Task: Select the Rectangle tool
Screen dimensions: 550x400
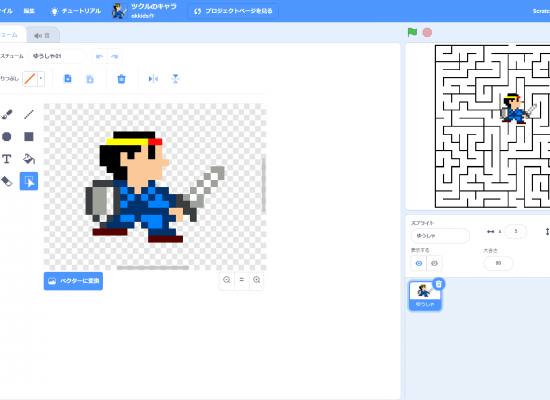Action: click(x=29, y=136)
